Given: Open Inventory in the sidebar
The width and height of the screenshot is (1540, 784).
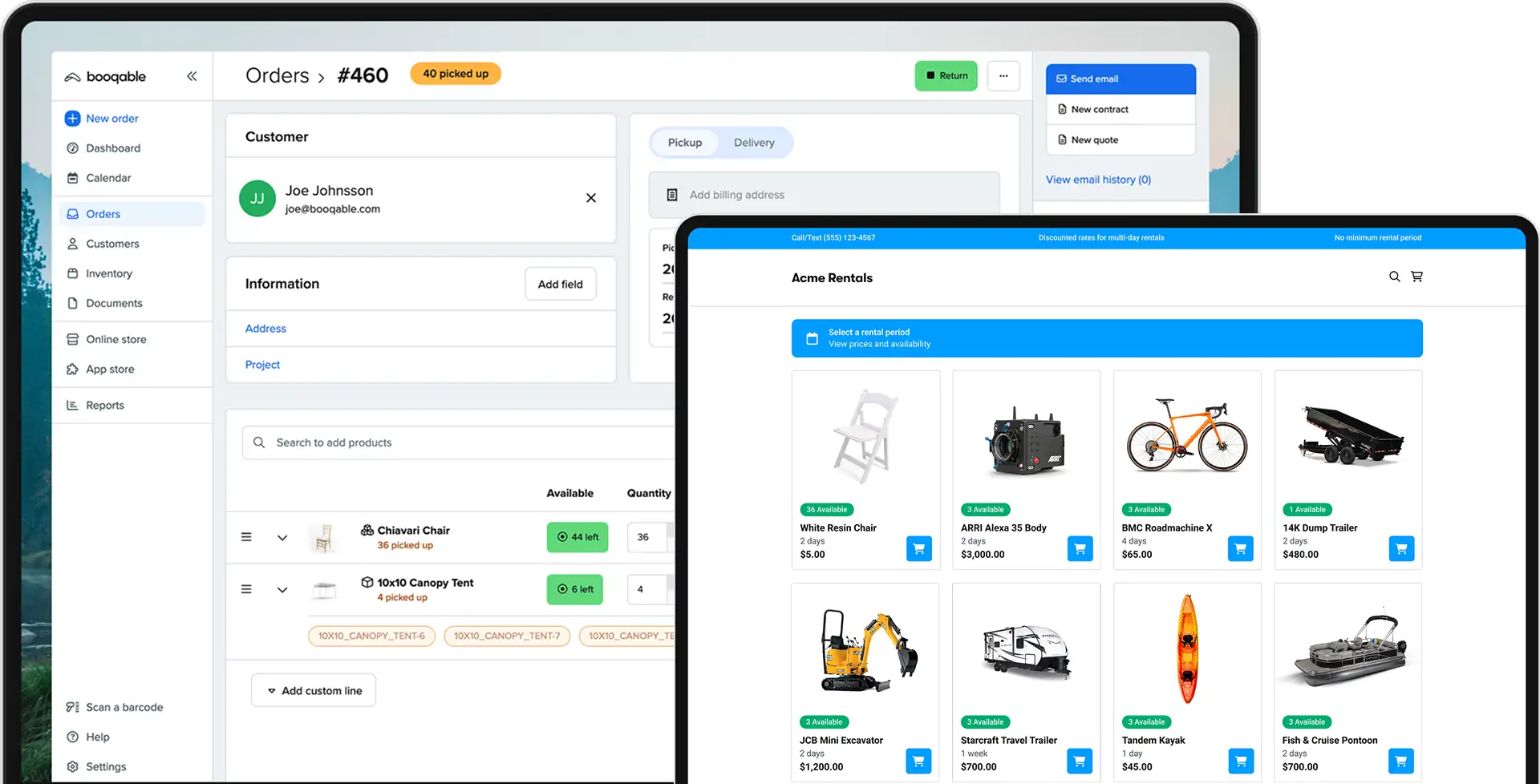Looking at the screenshot, I should [109, 273].
